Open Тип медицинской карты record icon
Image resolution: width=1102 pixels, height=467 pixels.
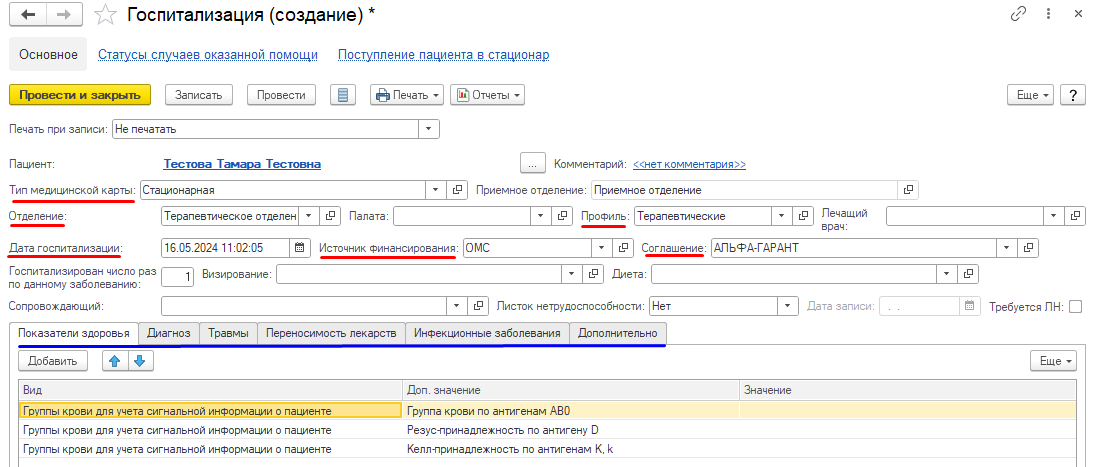(x=457, y=190)
